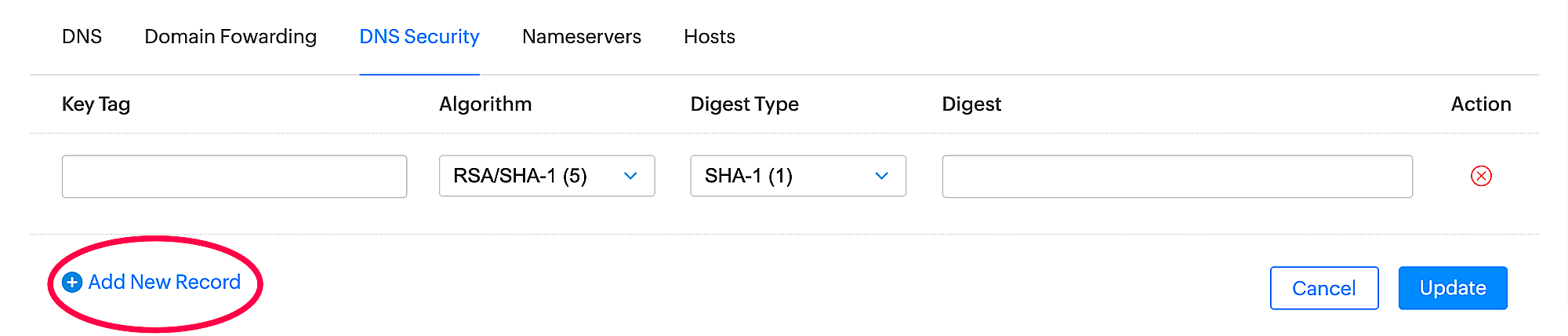
Task: Open the Domain Fowarding tab
Action: coord(230,37)
